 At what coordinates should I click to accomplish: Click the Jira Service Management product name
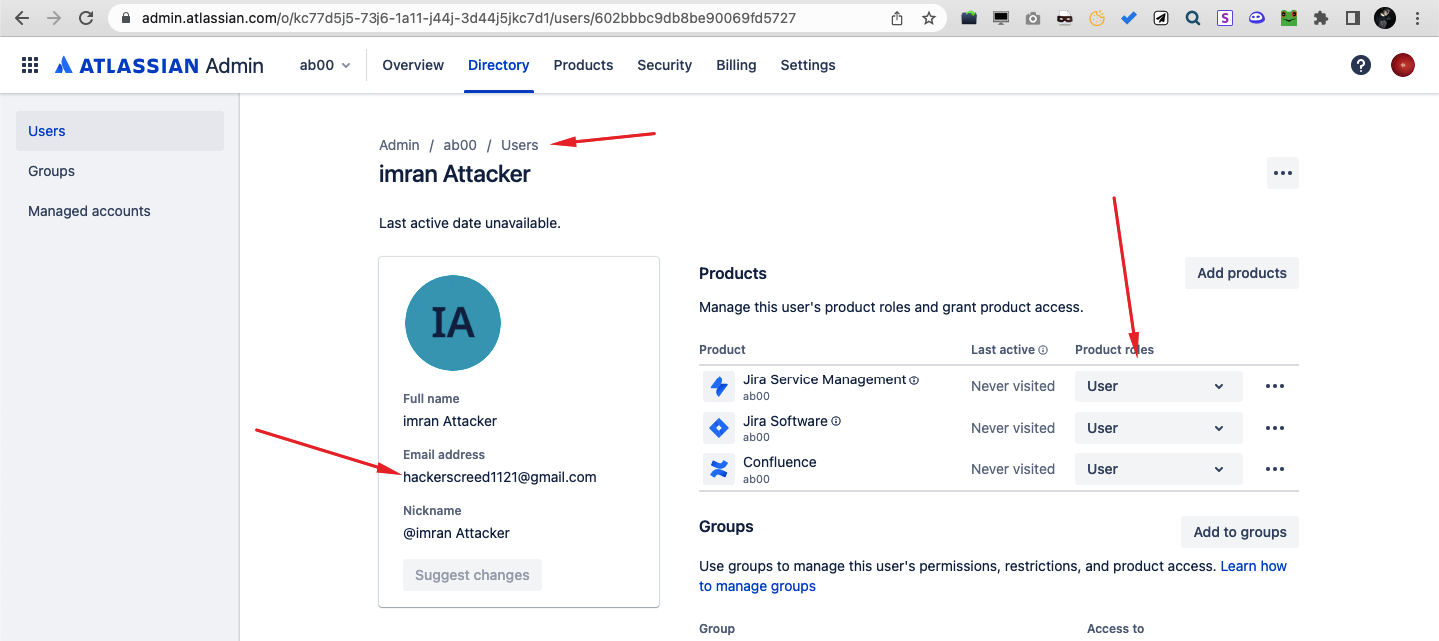[x=825, y=380]
